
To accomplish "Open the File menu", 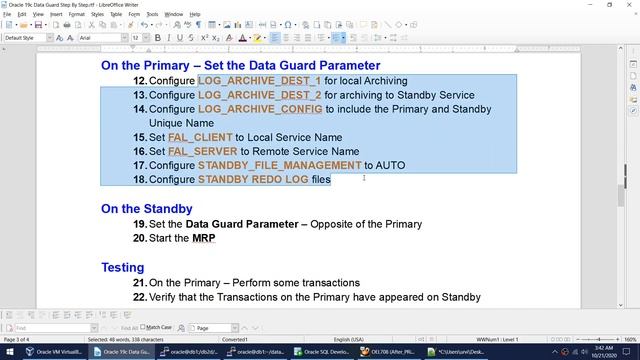I will [x=7, y=14].
